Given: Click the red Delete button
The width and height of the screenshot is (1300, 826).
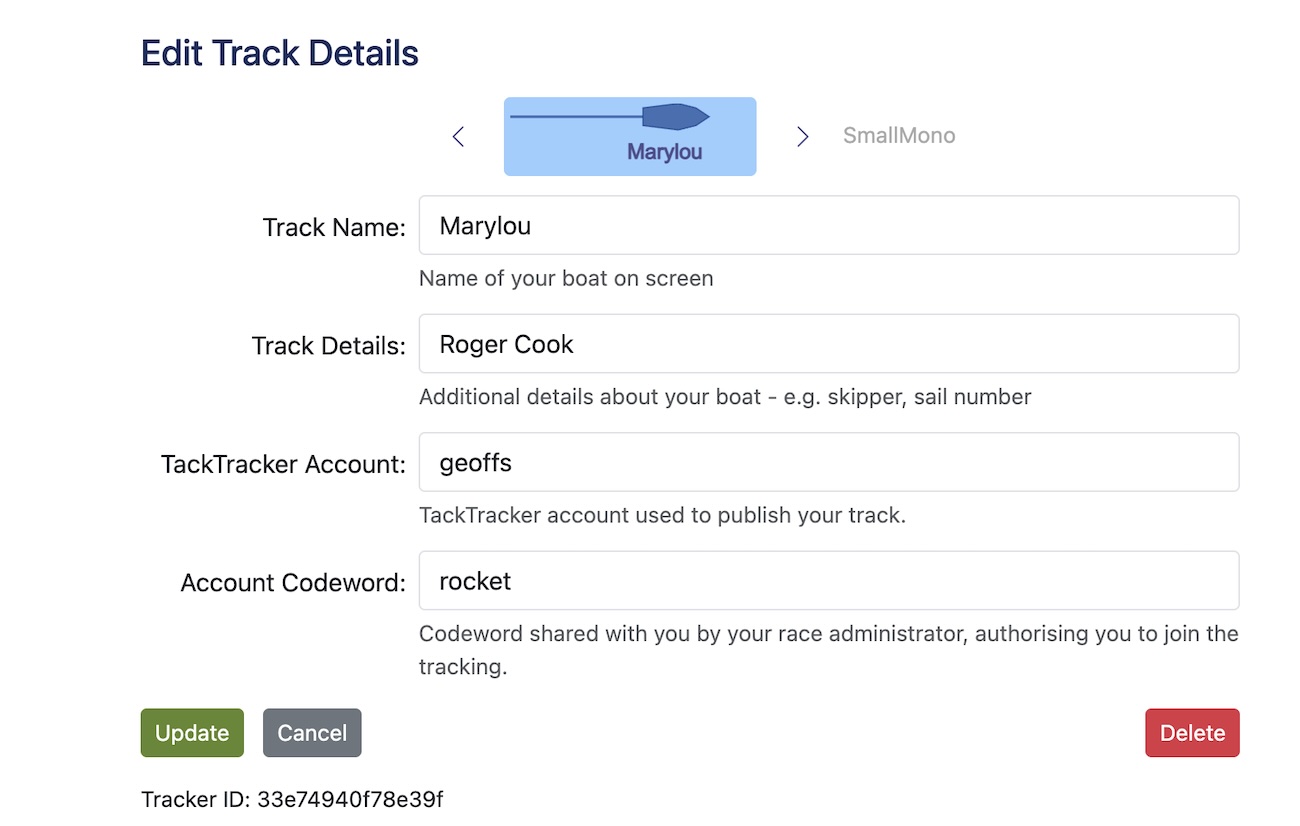Looking at the screenshot, I should 1192,733.
